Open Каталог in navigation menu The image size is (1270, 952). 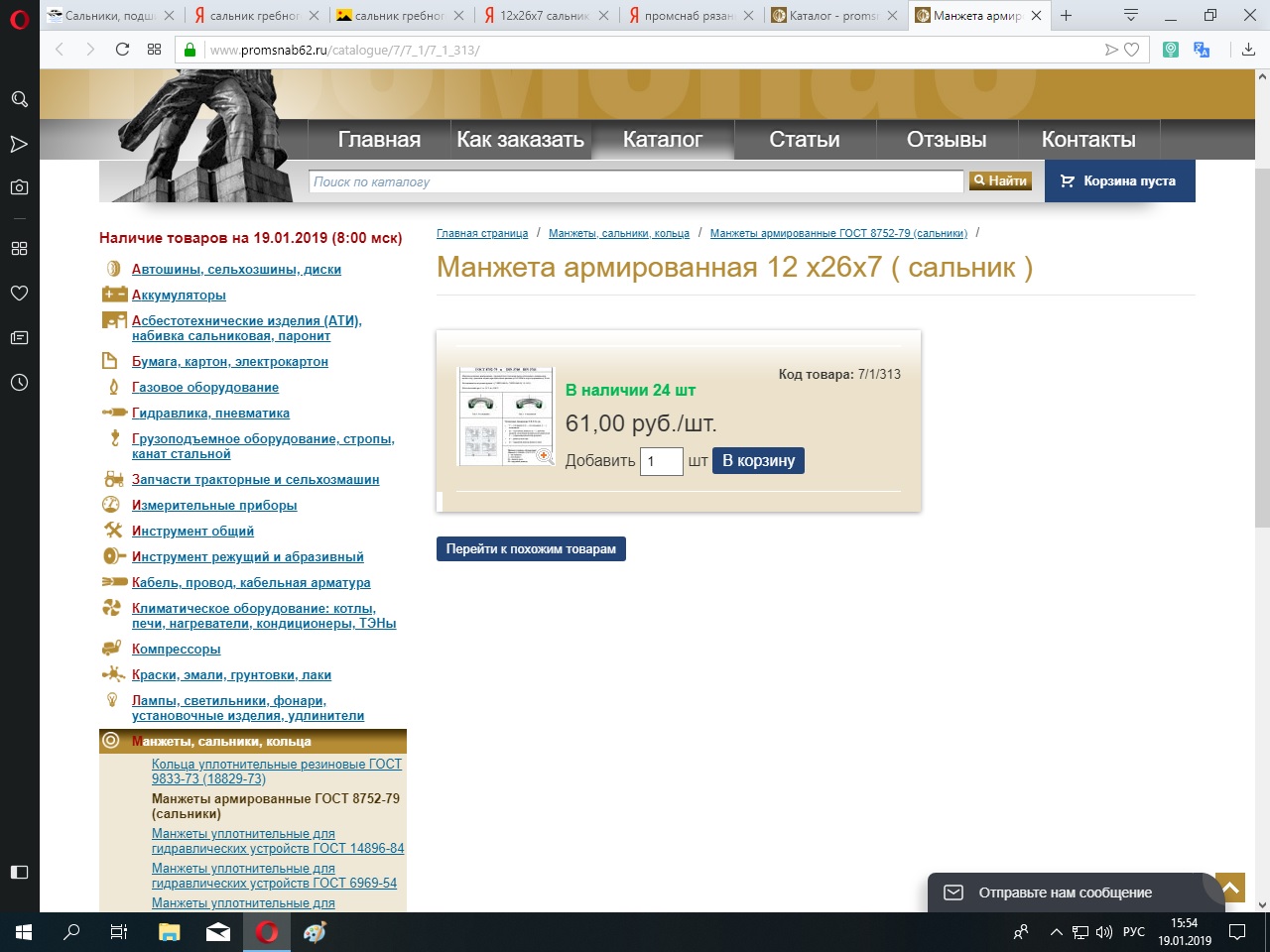point(662,140)
